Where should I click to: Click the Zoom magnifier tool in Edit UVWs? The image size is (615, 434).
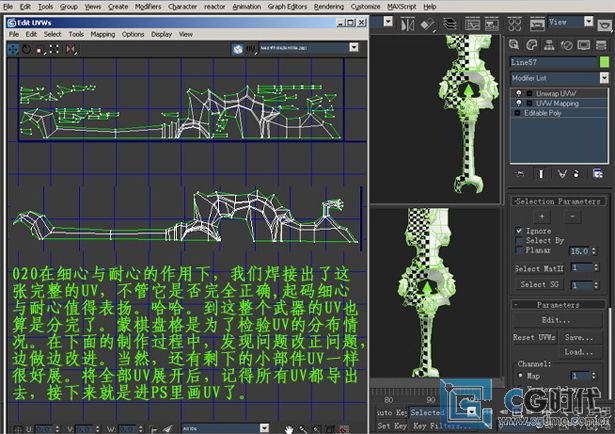[x=303, y=430]
